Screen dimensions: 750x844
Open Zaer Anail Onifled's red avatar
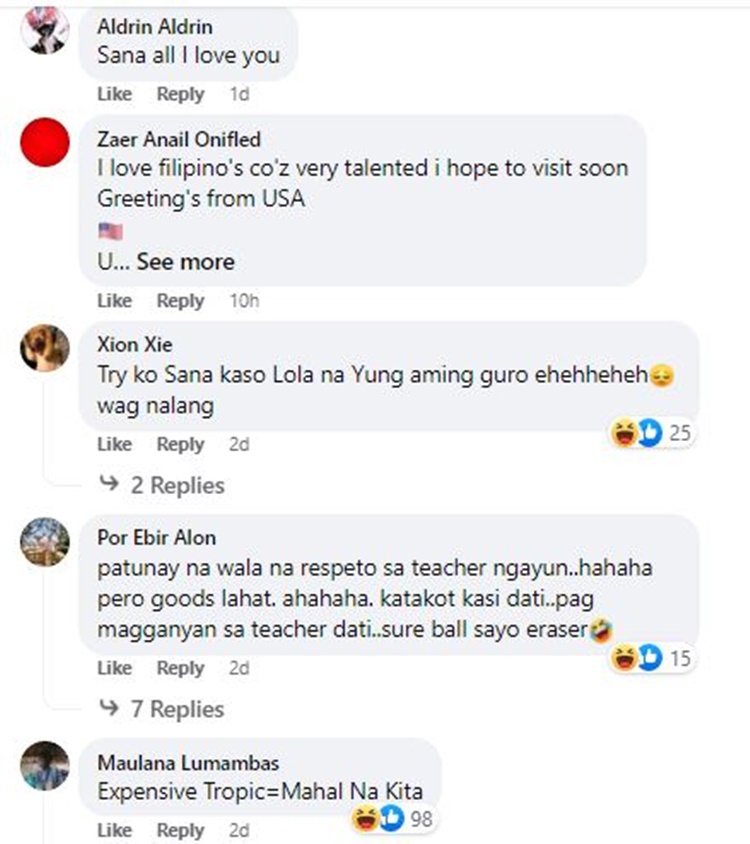pos(45,142)
